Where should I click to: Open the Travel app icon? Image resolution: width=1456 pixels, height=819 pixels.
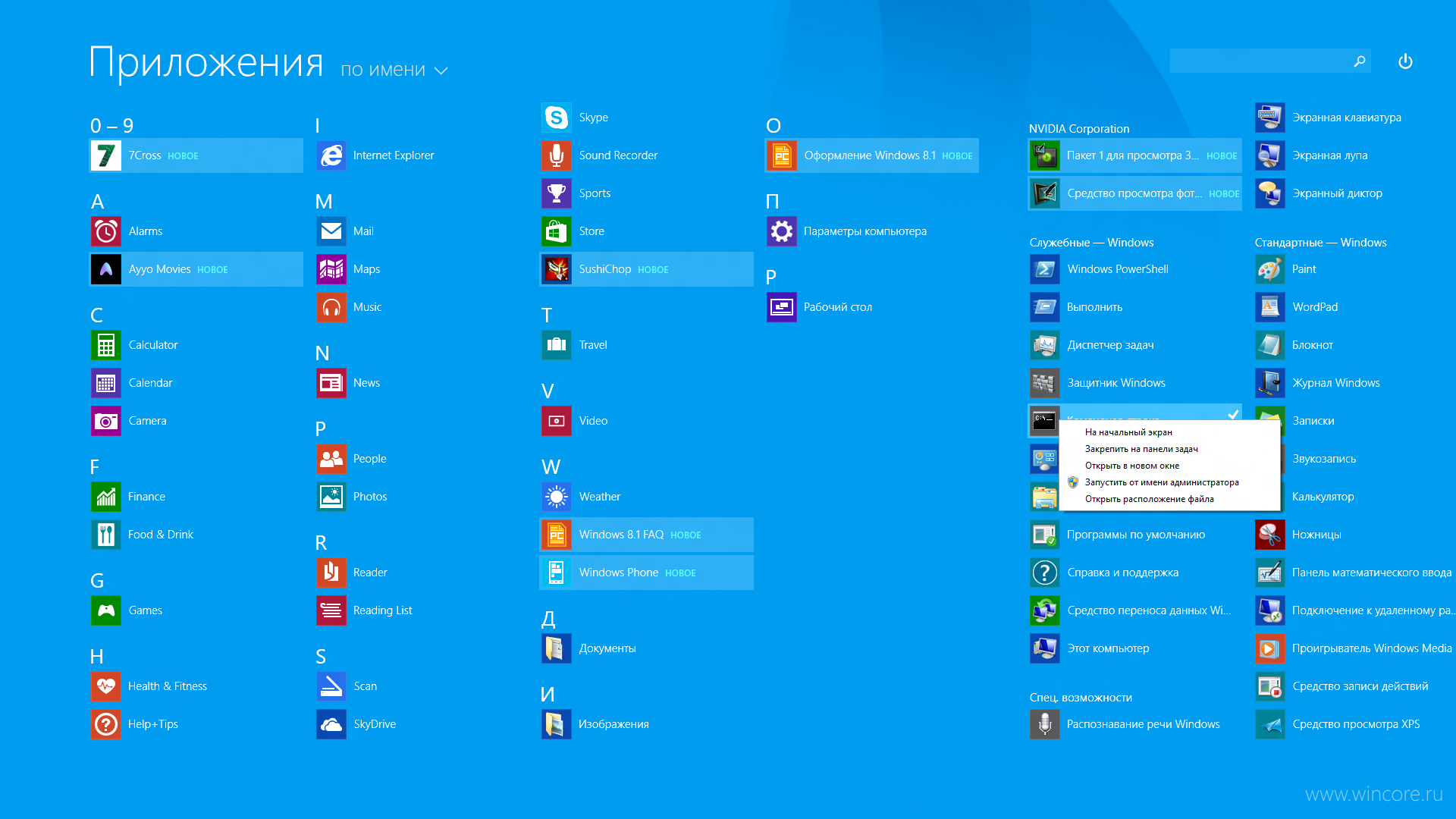(557, 345)
